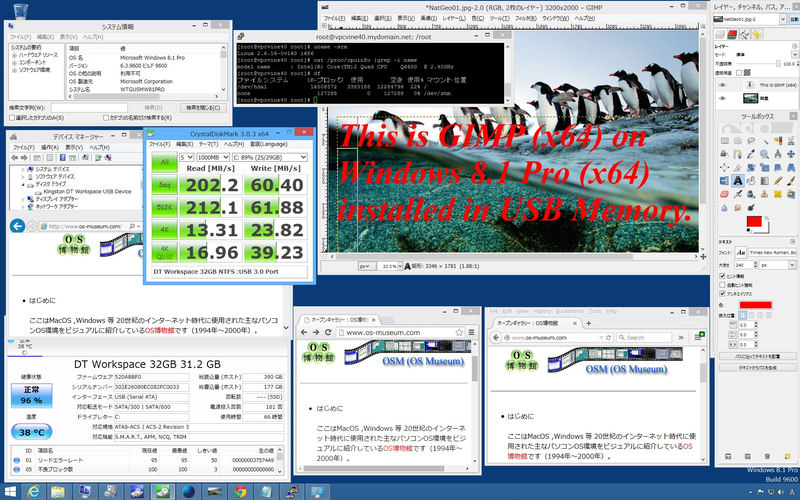
Task: Collapse the Disk Drives node in Device Manager
Action: (23, 184)
